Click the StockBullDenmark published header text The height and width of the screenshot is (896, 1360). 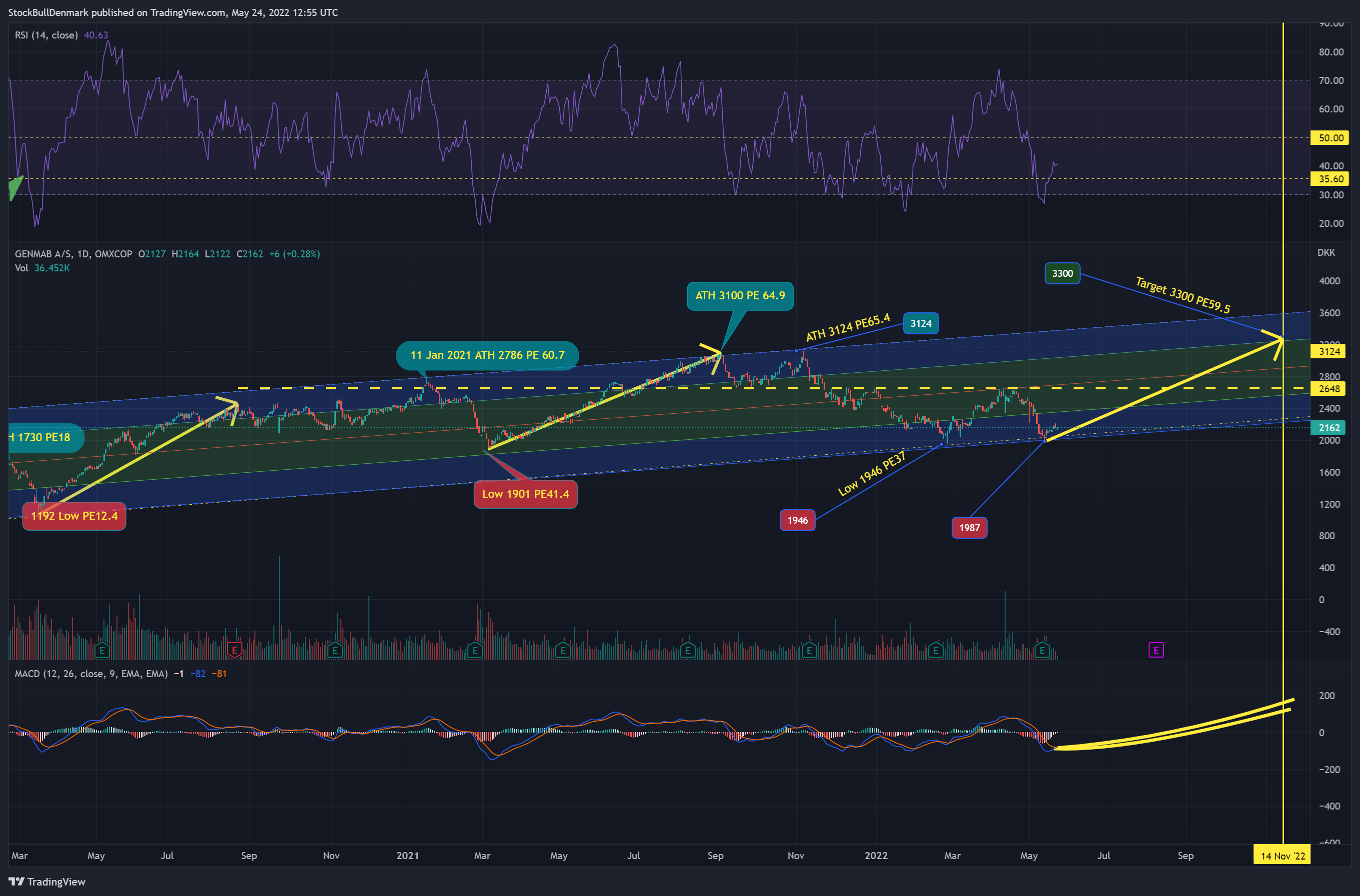[172, 12]
